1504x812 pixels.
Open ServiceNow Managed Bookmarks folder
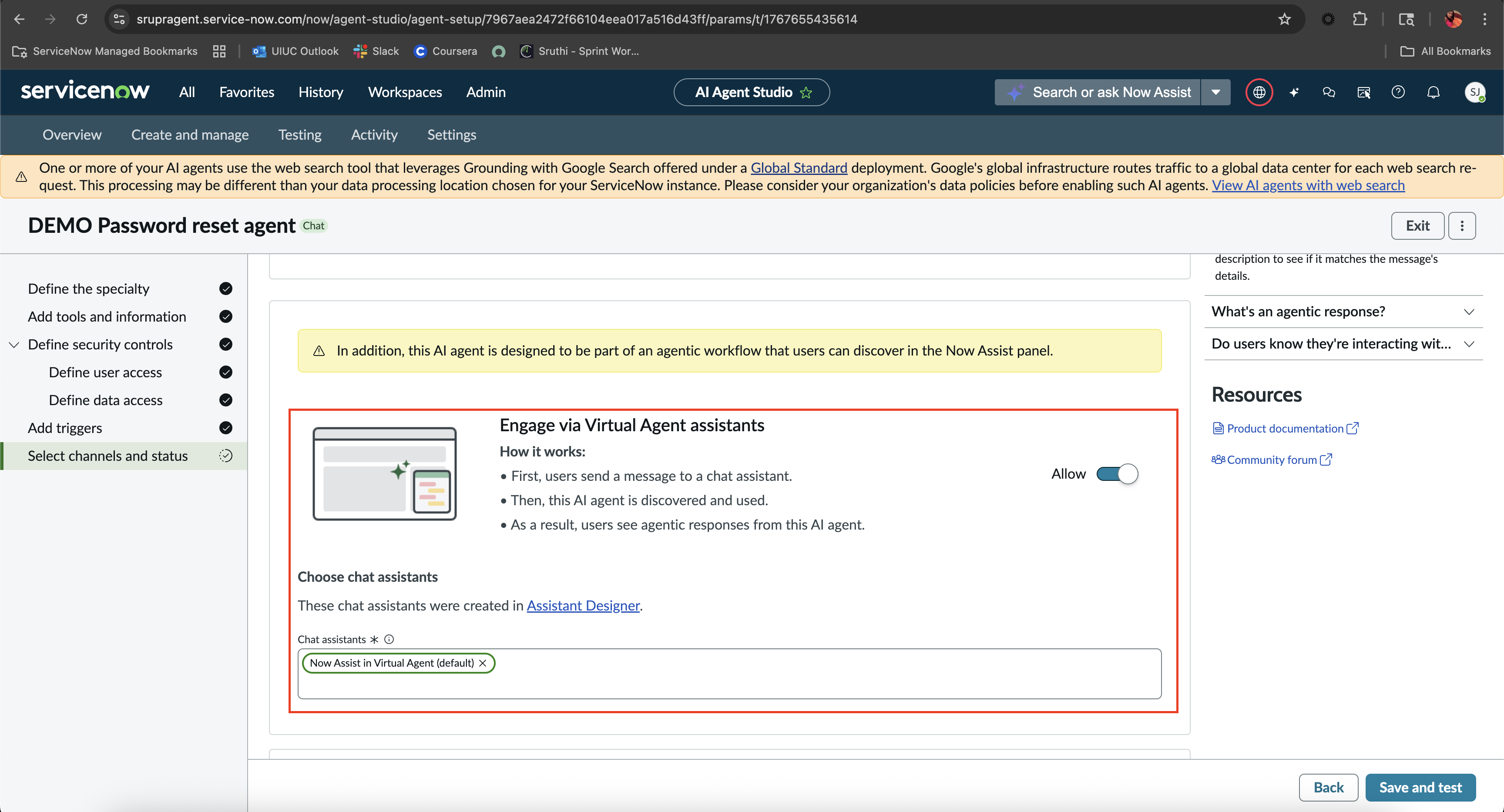coord(105,51)
